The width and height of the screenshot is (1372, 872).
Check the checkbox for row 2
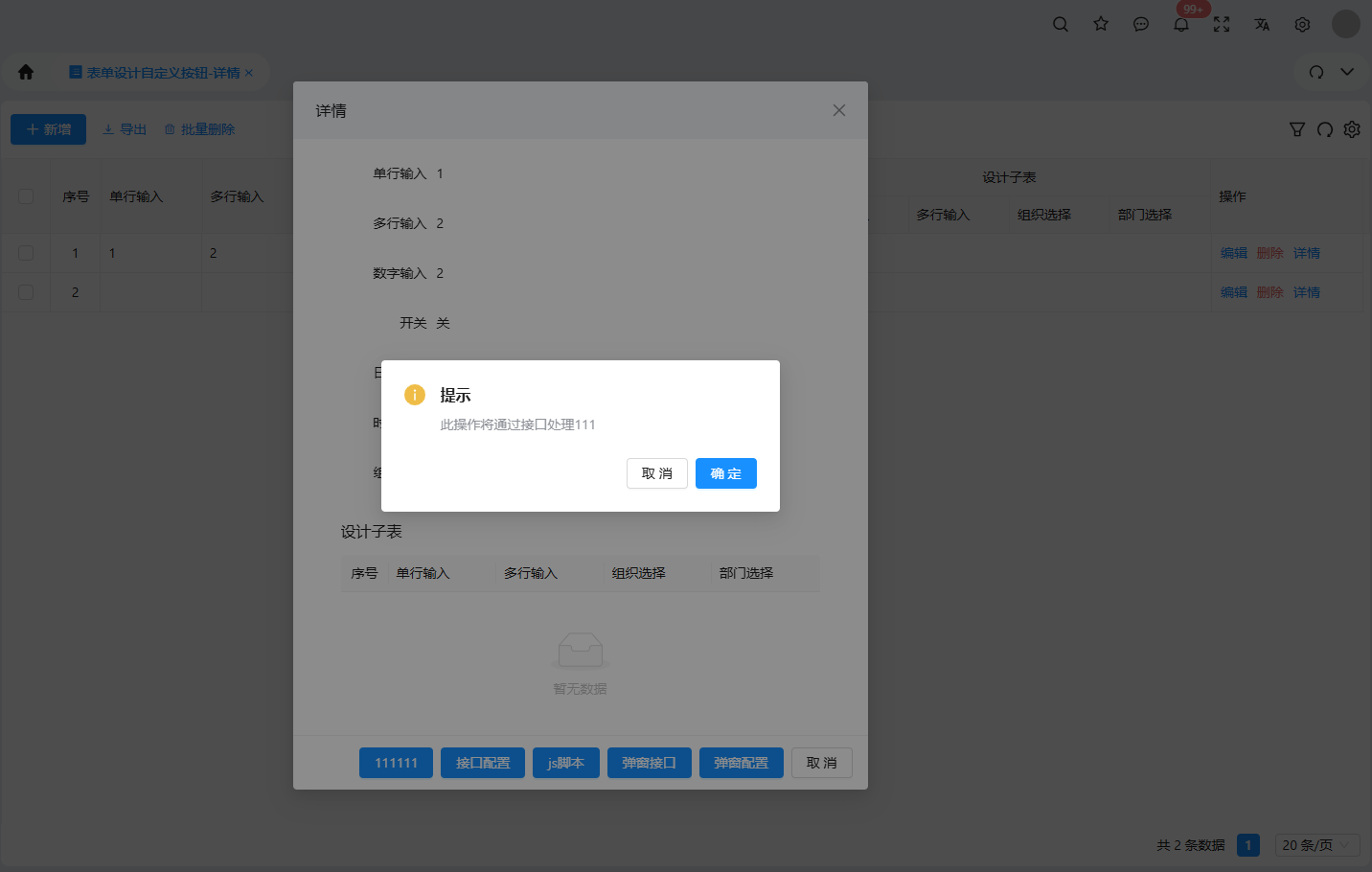tap(26, 292)
